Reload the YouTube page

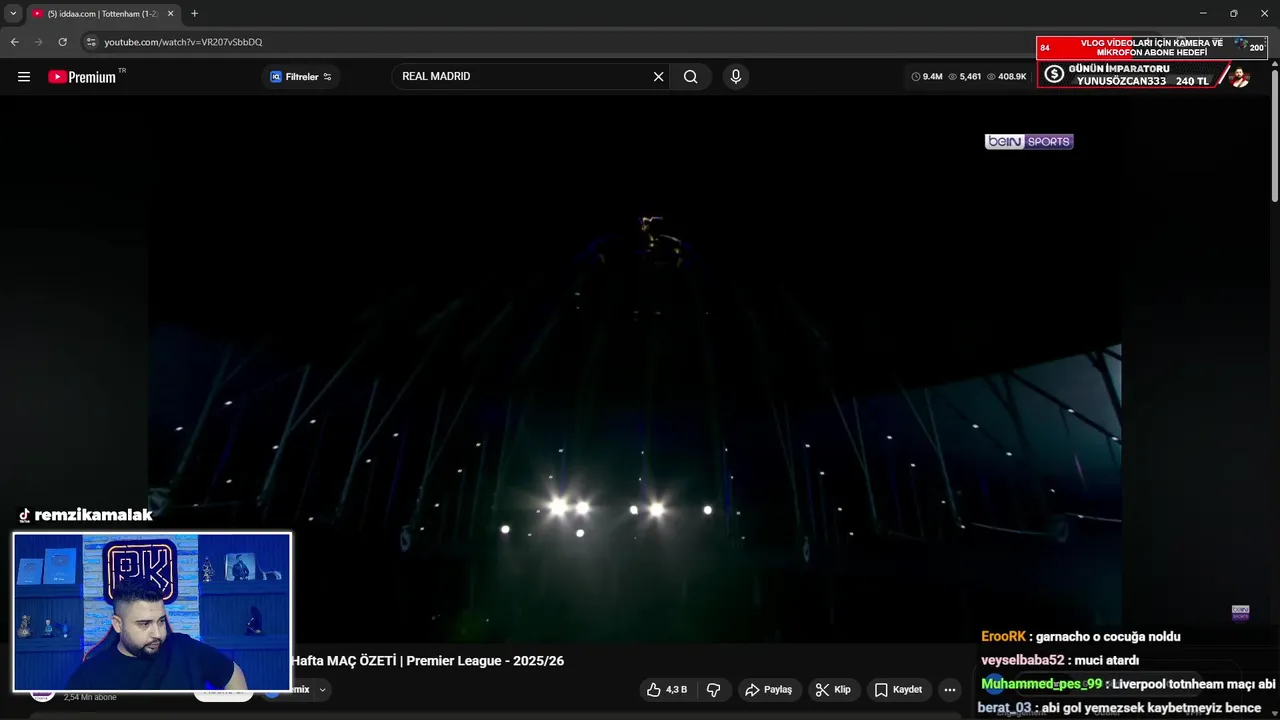click(63, 42)
